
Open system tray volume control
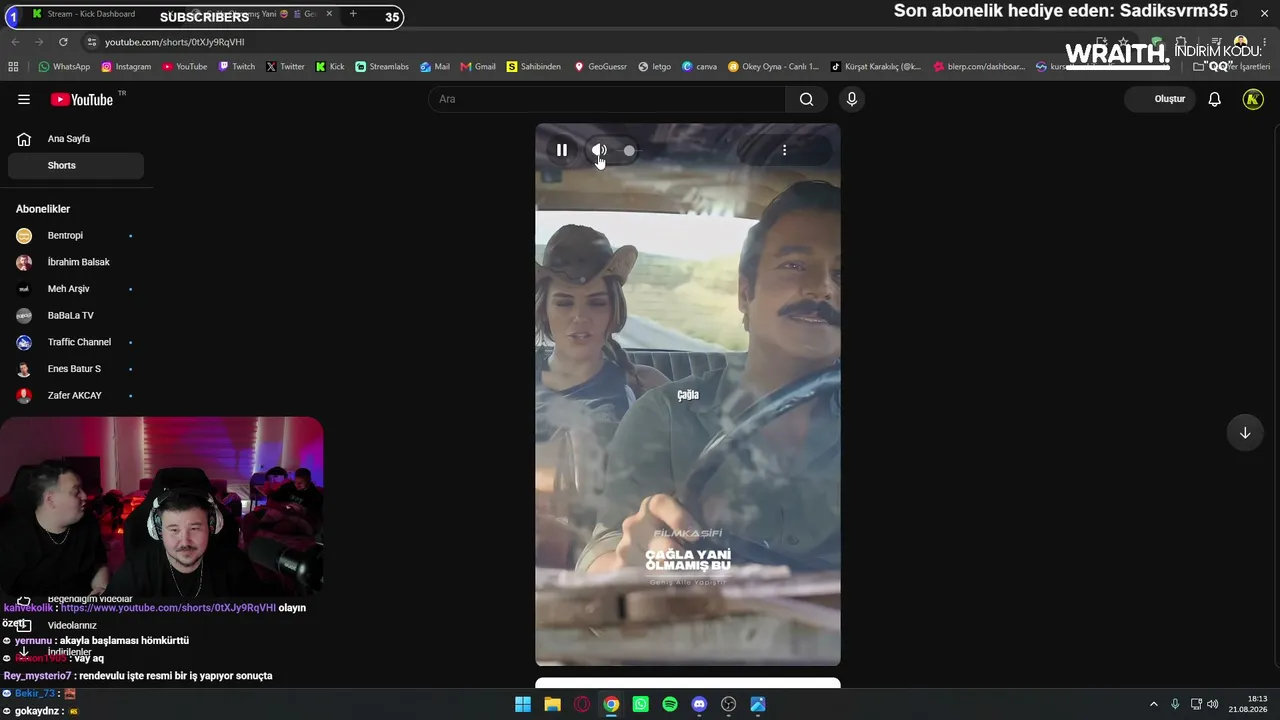1213,704
